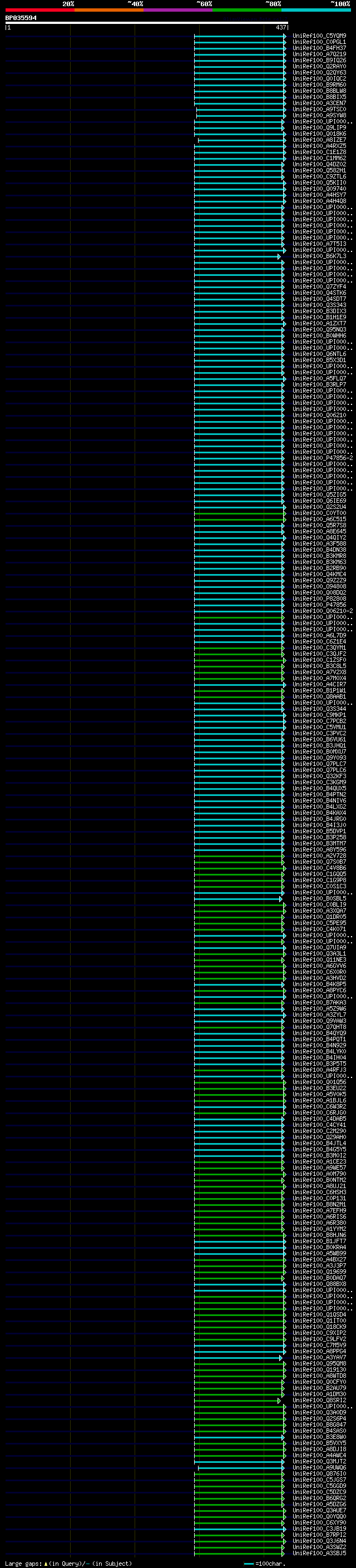Screen dimensions: 356x1568
Task: Select the UniRef100_A9TSC0 label
Action: [319, 110]
